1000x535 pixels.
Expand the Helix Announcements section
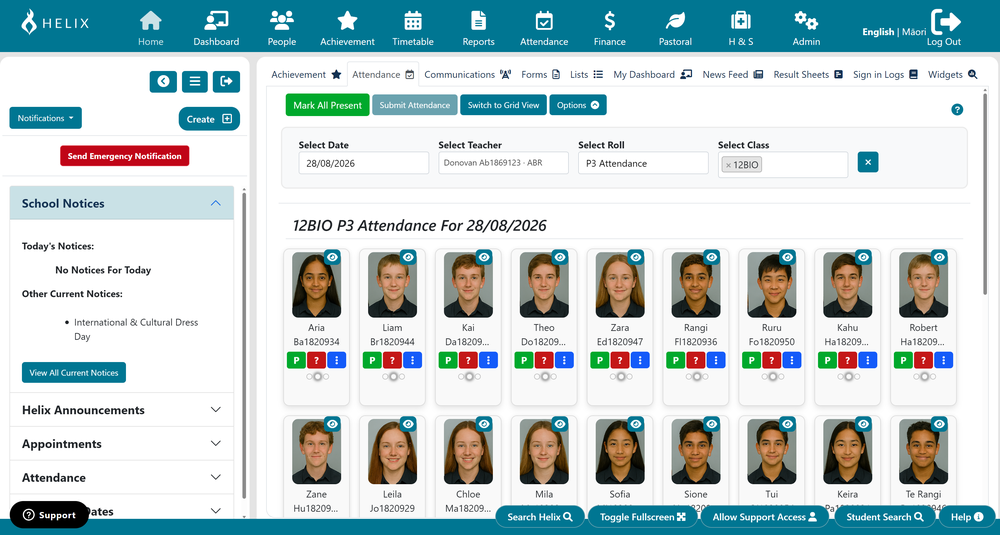[x=122, y=410]
